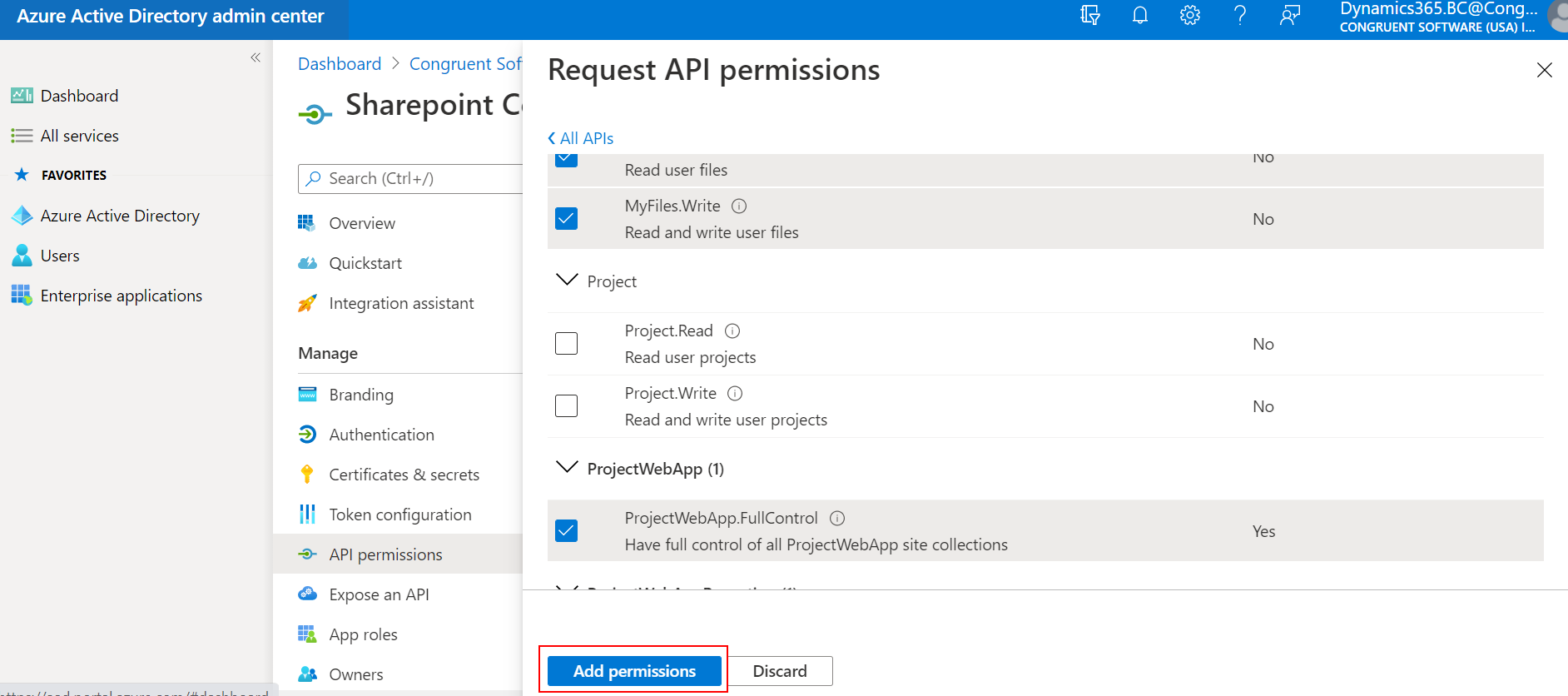The width and height of the screenshot is (1568, 696).
Task: Open the feedback icon in header
Action: [1290, 15]
